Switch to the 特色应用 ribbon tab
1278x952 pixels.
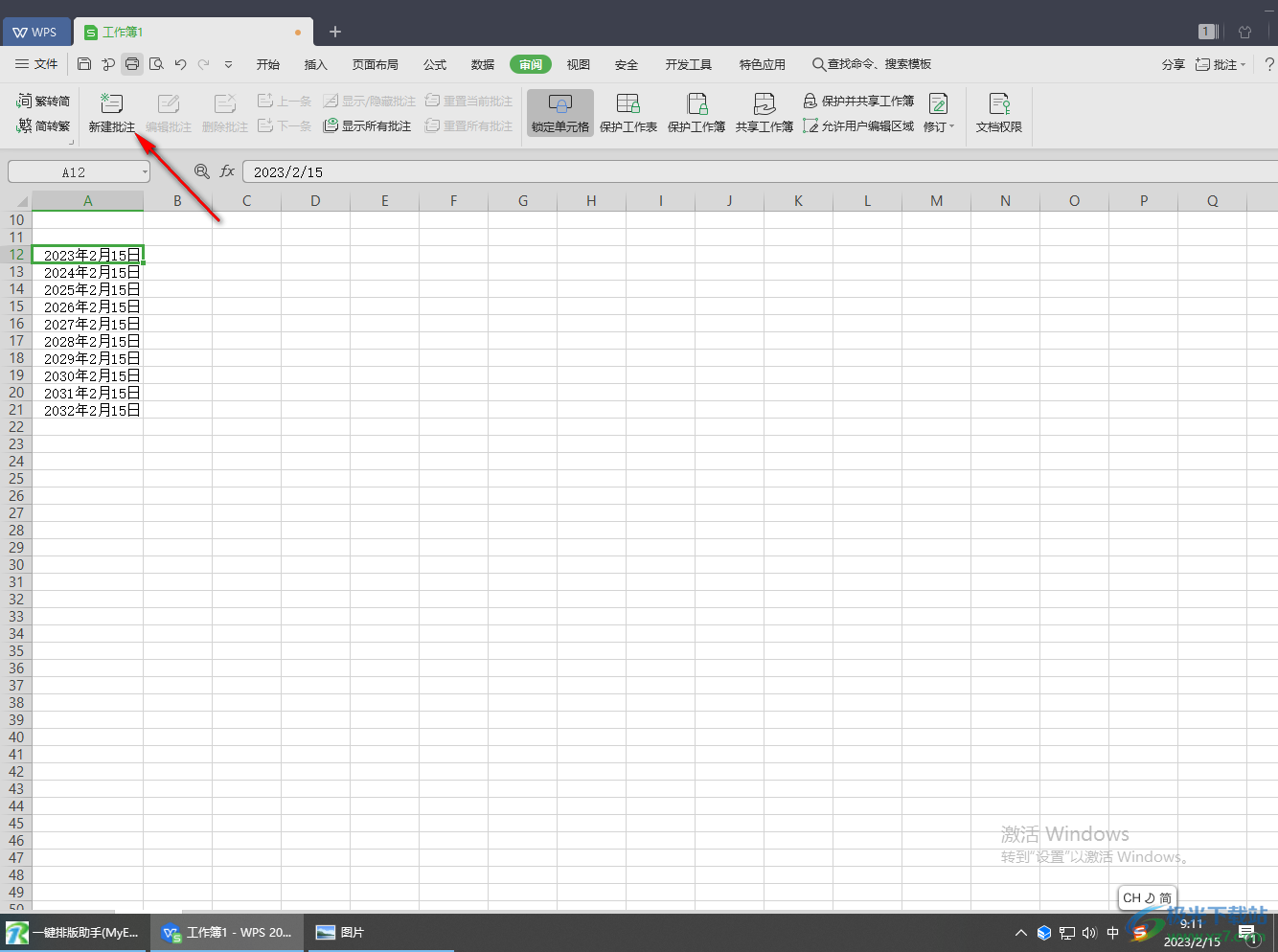(763, 64)
